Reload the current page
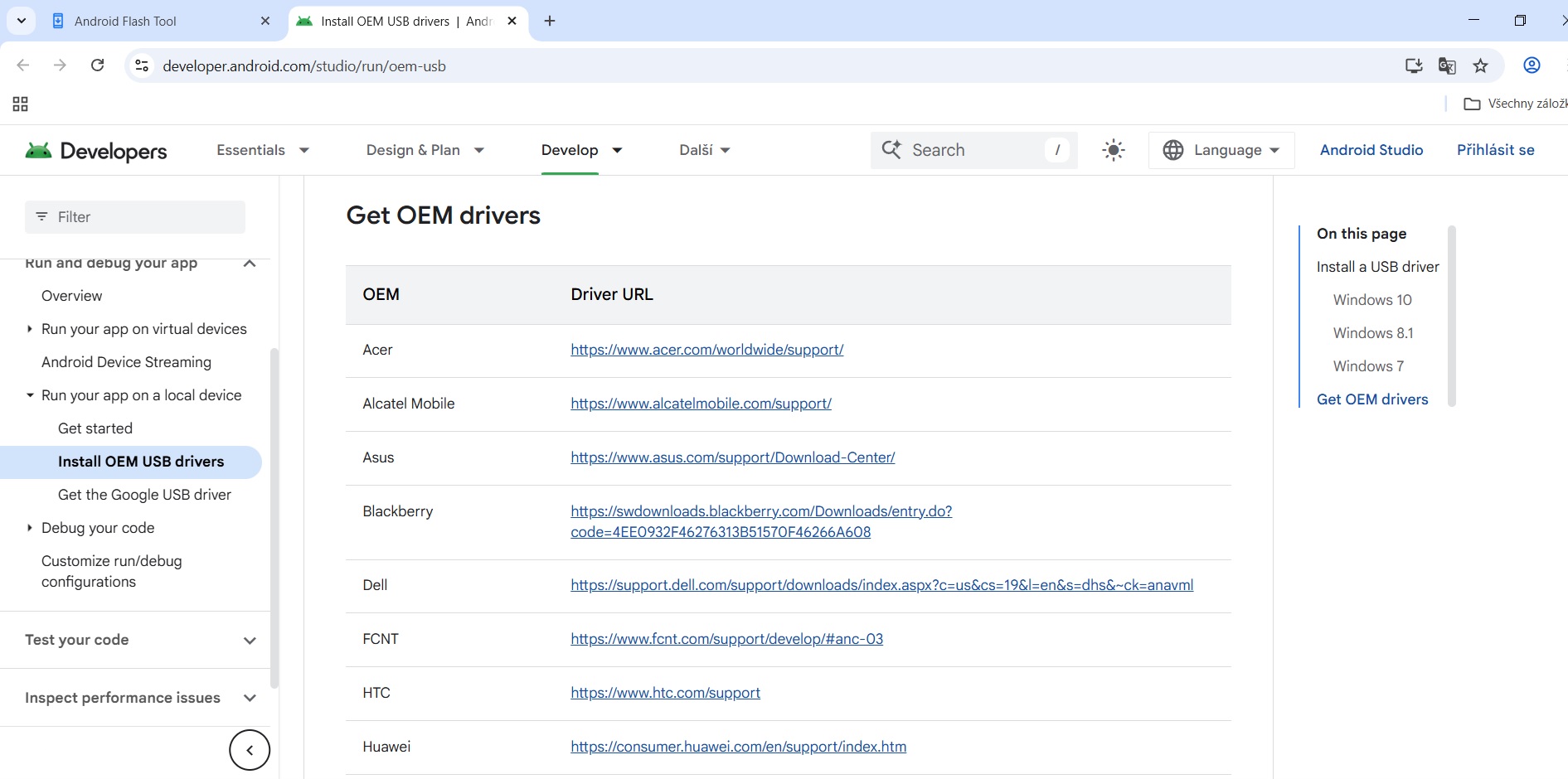This screenshot has height=779, width=1568. [97, 65]
